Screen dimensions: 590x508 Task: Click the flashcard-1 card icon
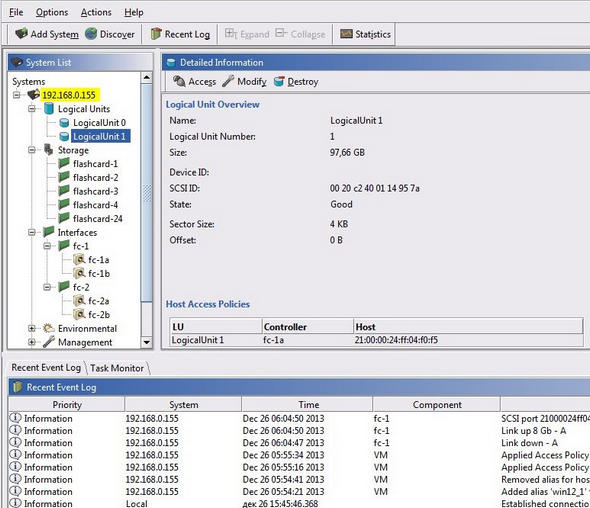[64, 163]
